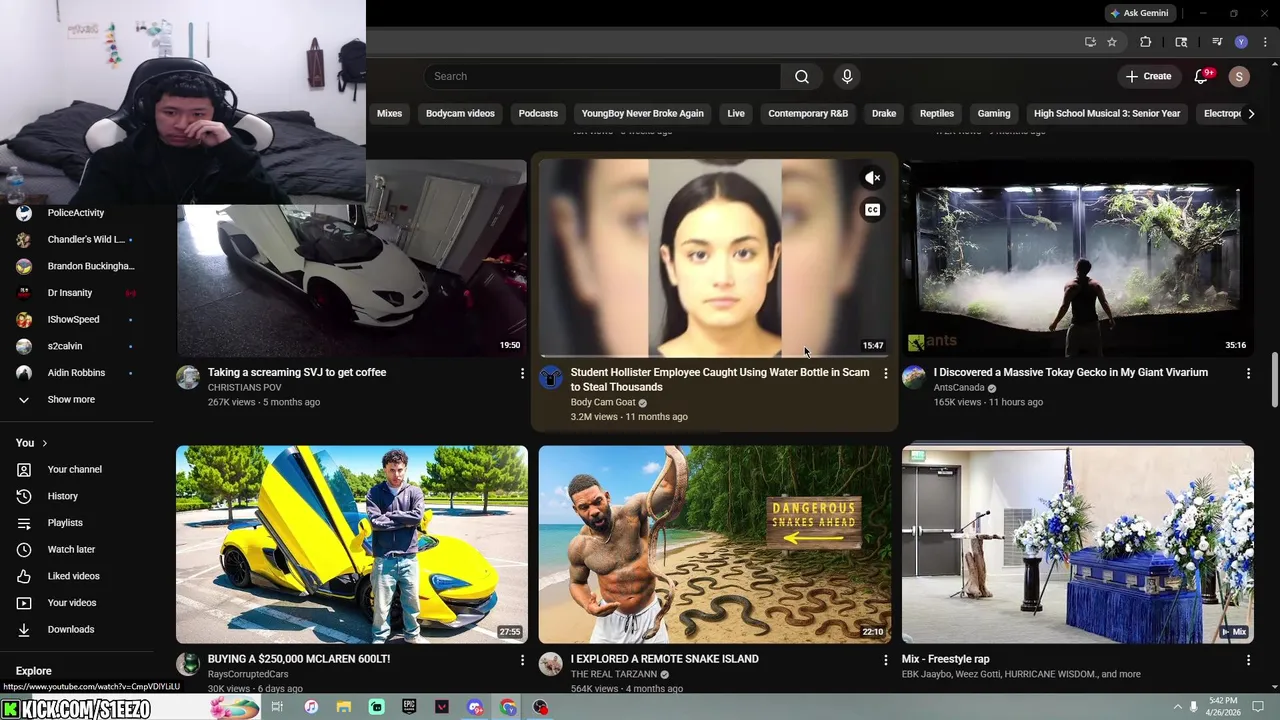
Task: Select the Mixes category chip
Action: point(389,114)
